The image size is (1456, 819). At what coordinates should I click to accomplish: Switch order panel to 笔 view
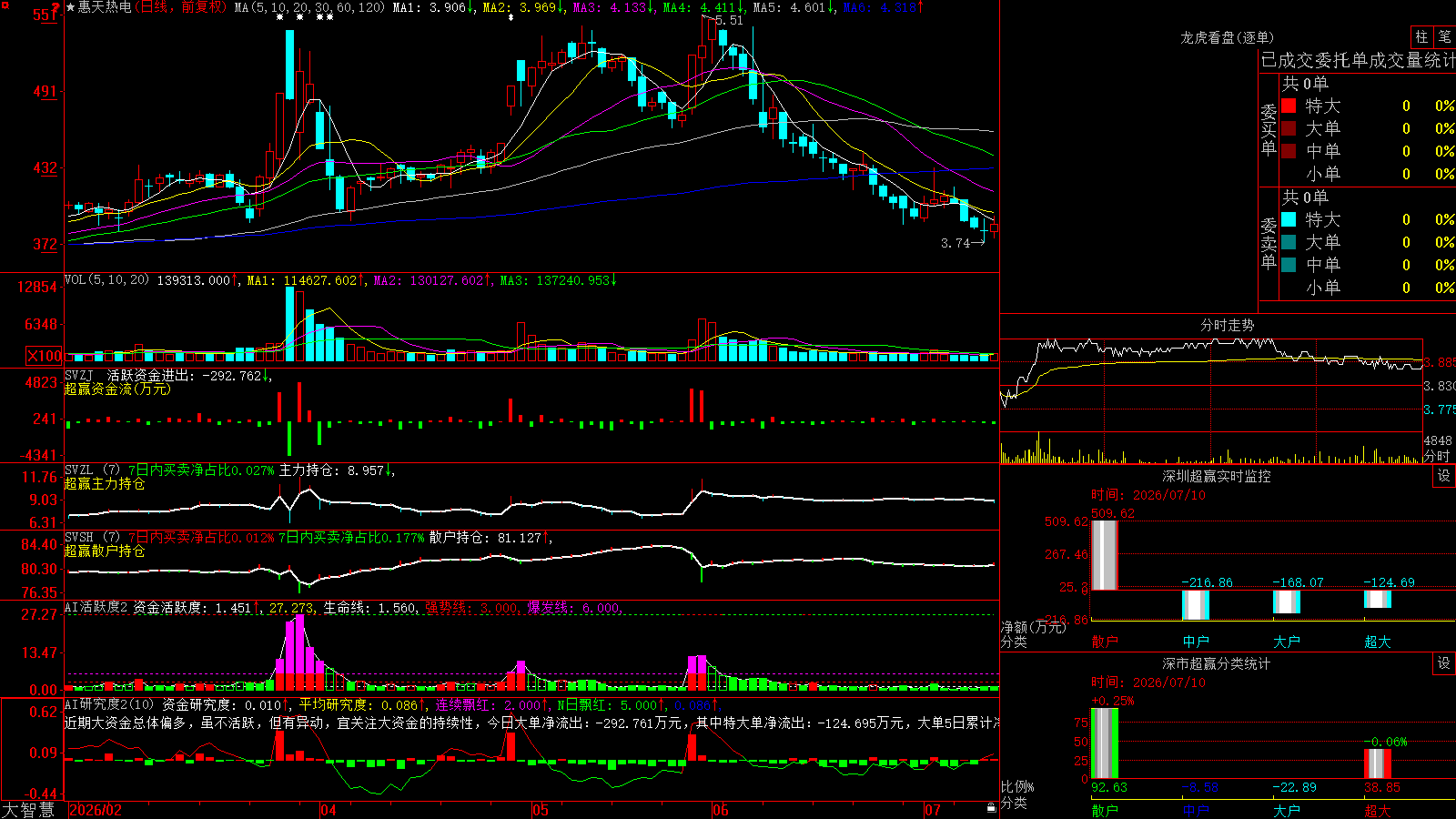point(1444,36)
